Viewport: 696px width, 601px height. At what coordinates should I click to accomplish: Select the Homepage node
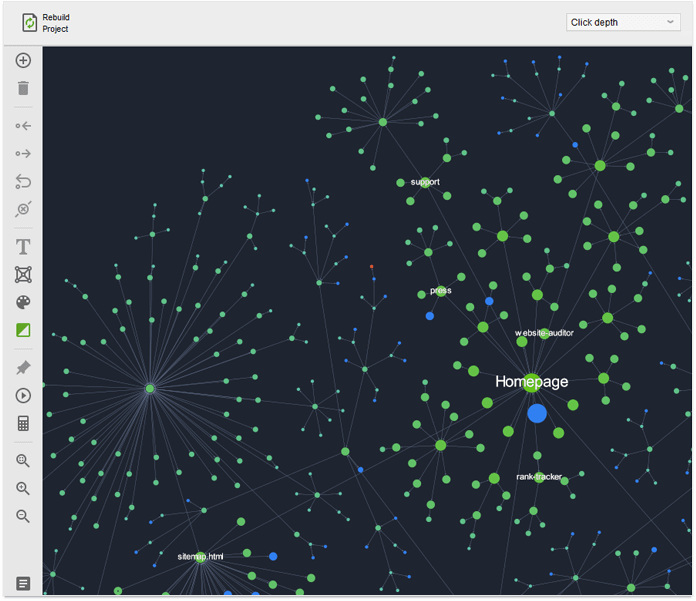click(531, 383)
